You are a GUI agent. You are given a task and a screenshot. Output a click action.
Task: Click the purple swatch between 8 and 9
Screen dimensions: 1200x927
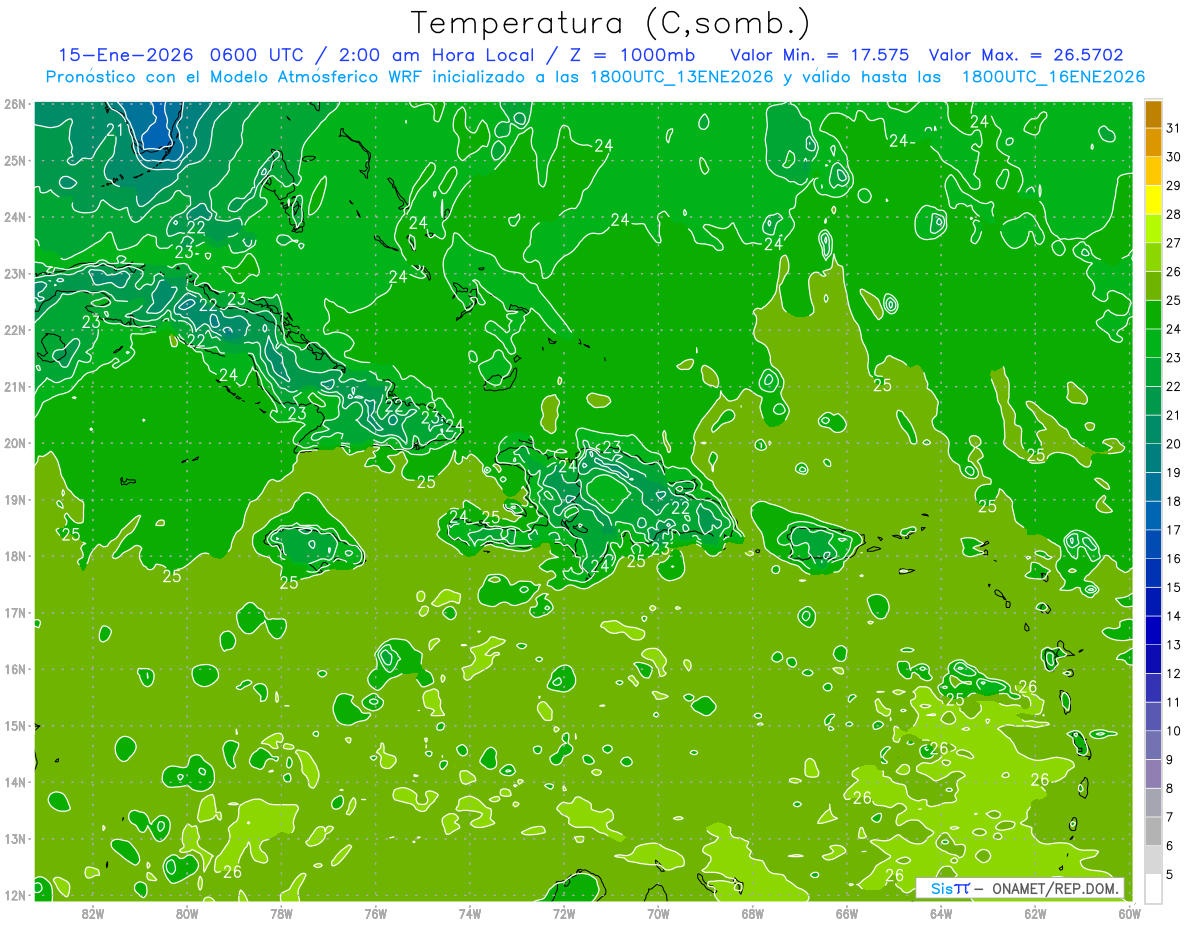click(x=1153, y=774)
